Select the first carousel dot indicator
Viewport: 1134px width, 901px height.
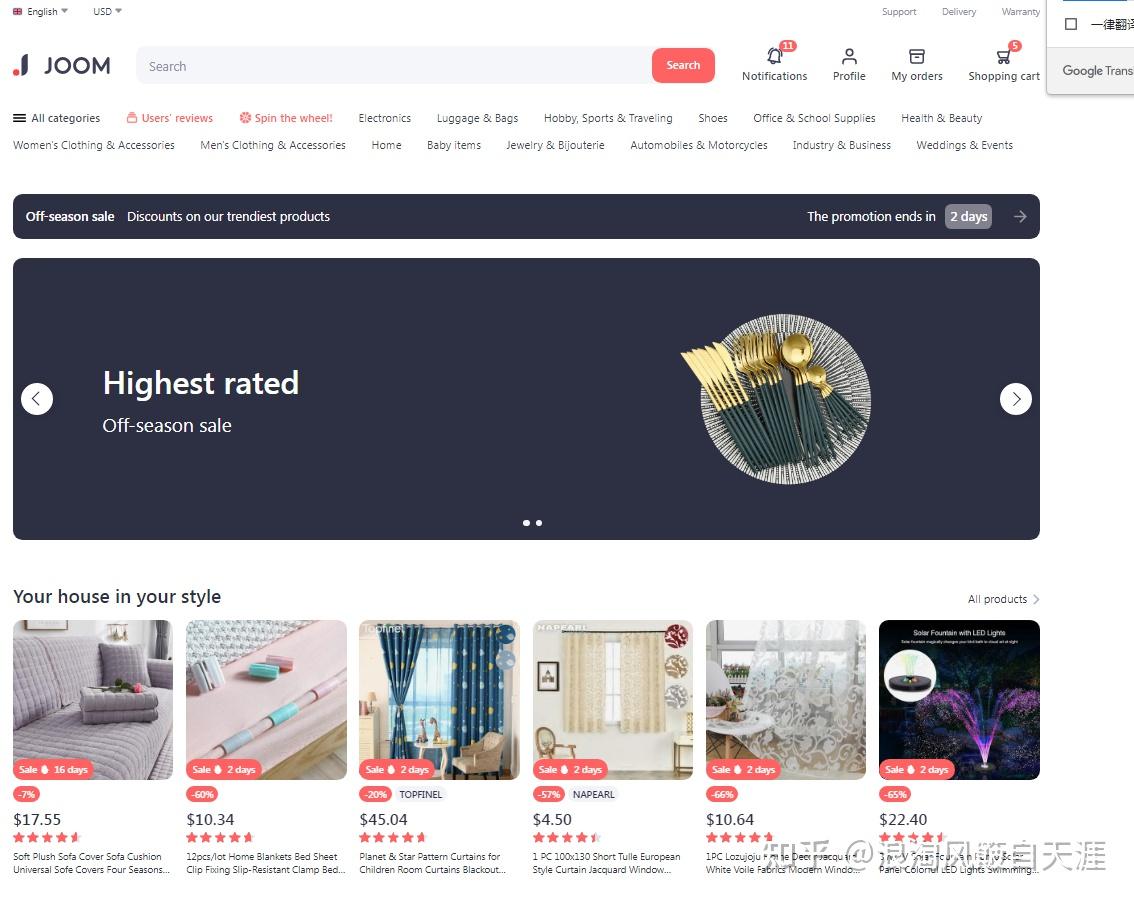(526, 523)
